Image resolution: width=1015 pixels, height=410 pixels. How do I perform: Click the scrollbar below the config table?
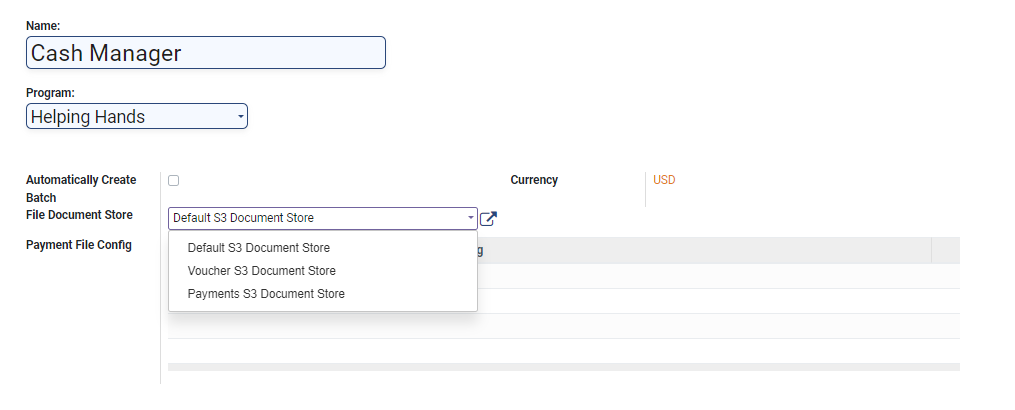coord(563,367)
